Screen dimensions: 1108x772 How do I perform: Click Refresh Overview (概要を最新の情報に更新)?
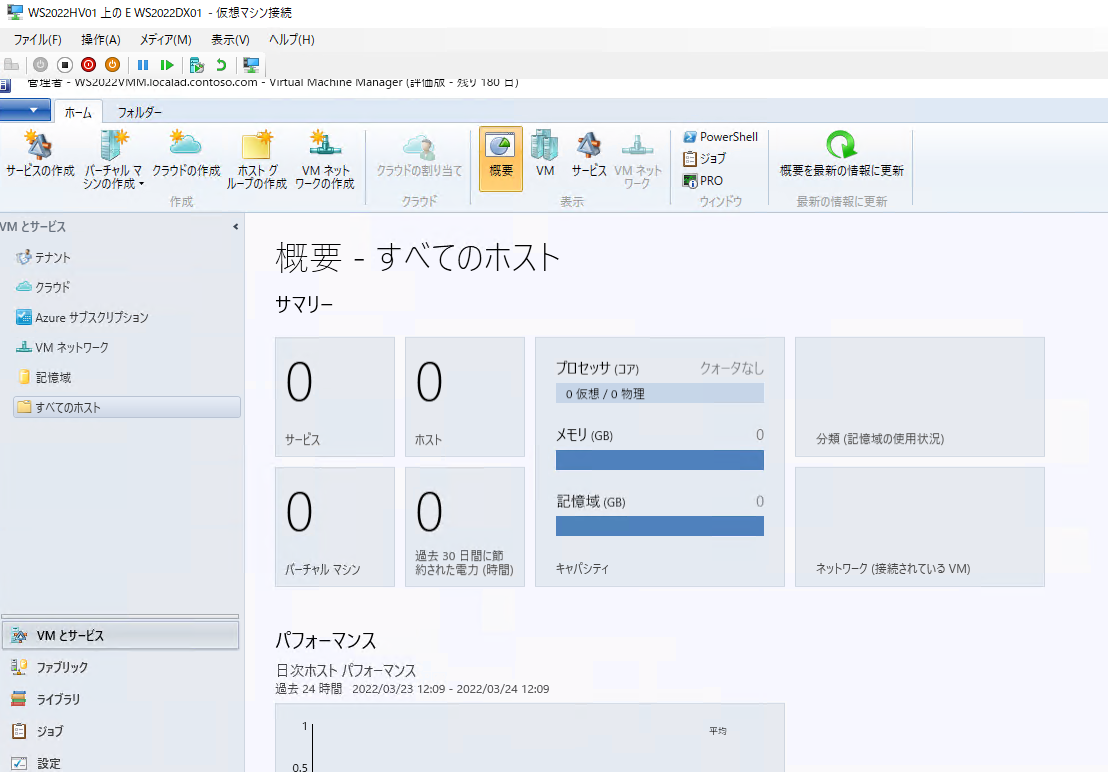tap(842, 154)
